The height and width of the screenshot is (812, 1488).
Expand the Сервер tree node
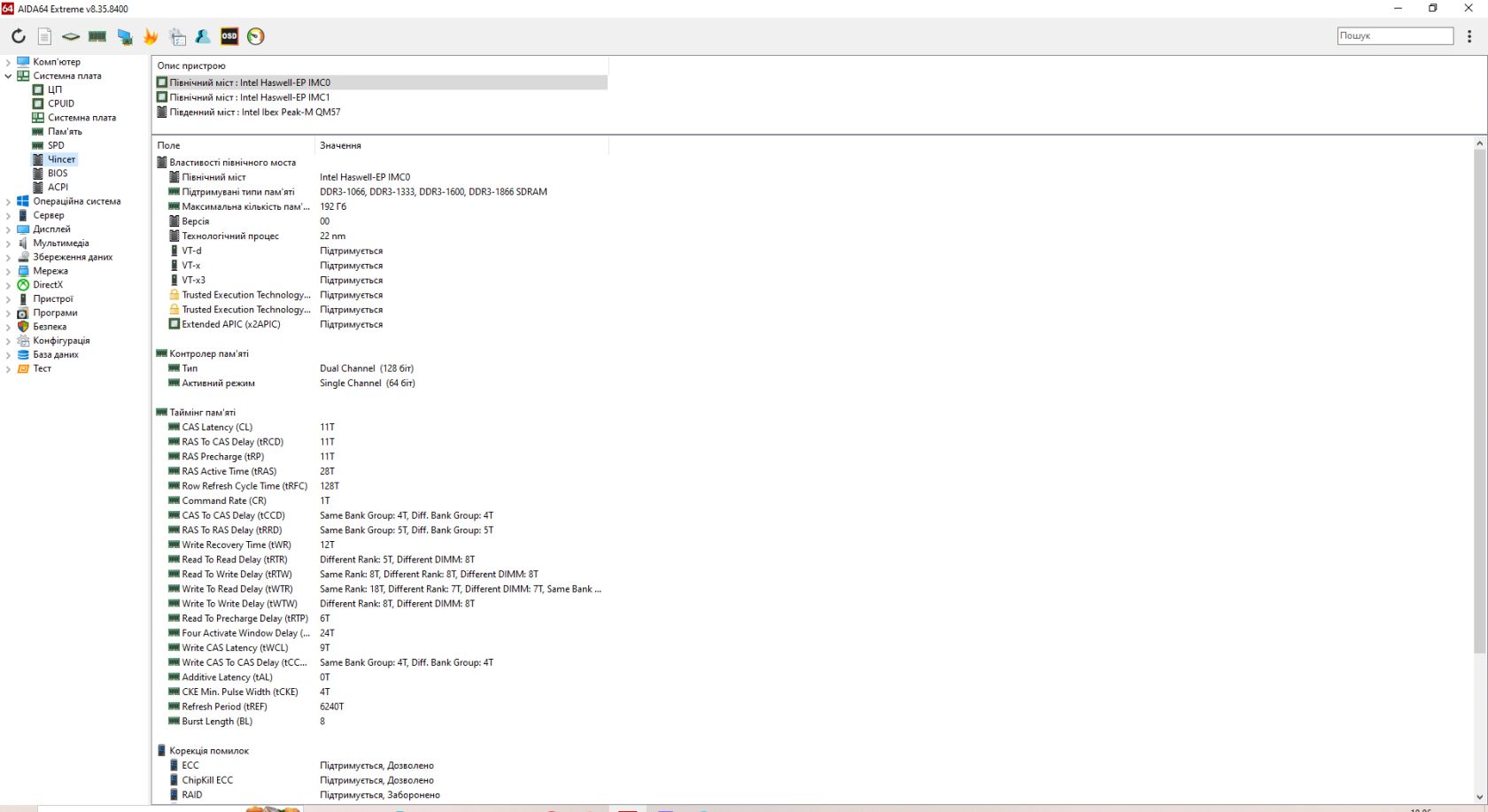[x=8, y=215]
